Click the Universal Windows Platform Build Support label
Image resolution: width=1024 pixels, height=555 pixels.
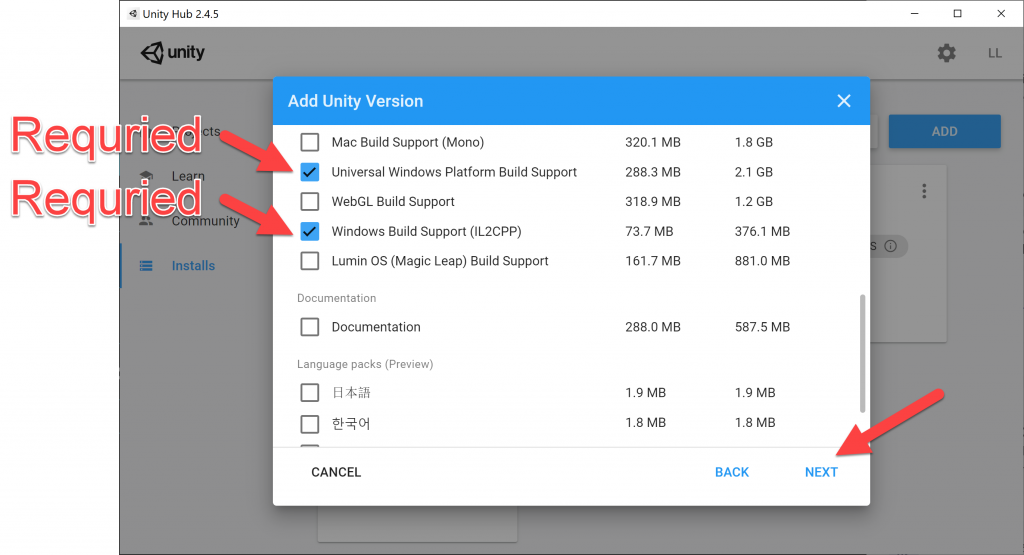[454, 172]
